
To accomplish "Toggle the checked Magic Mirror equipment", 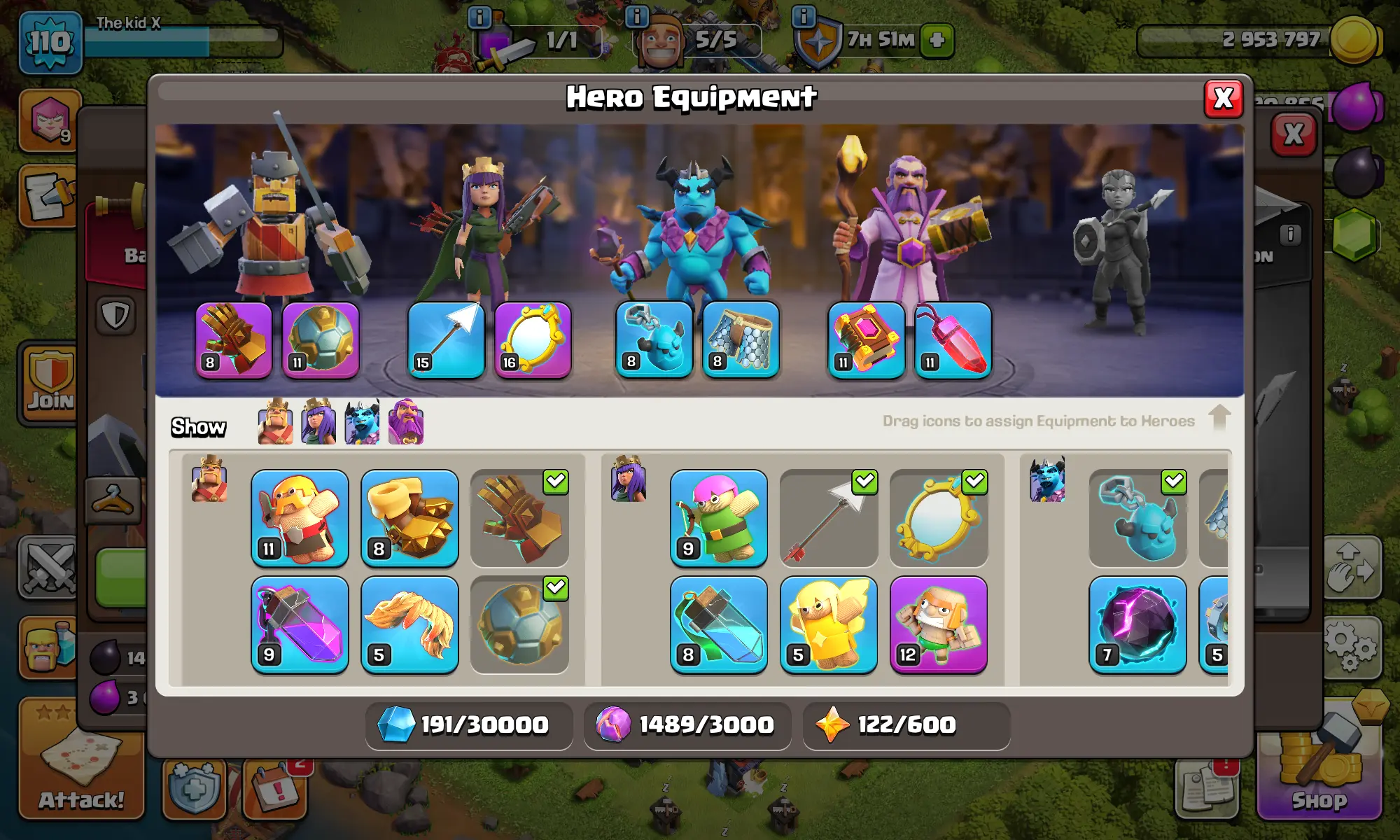I will click(939, 518).
